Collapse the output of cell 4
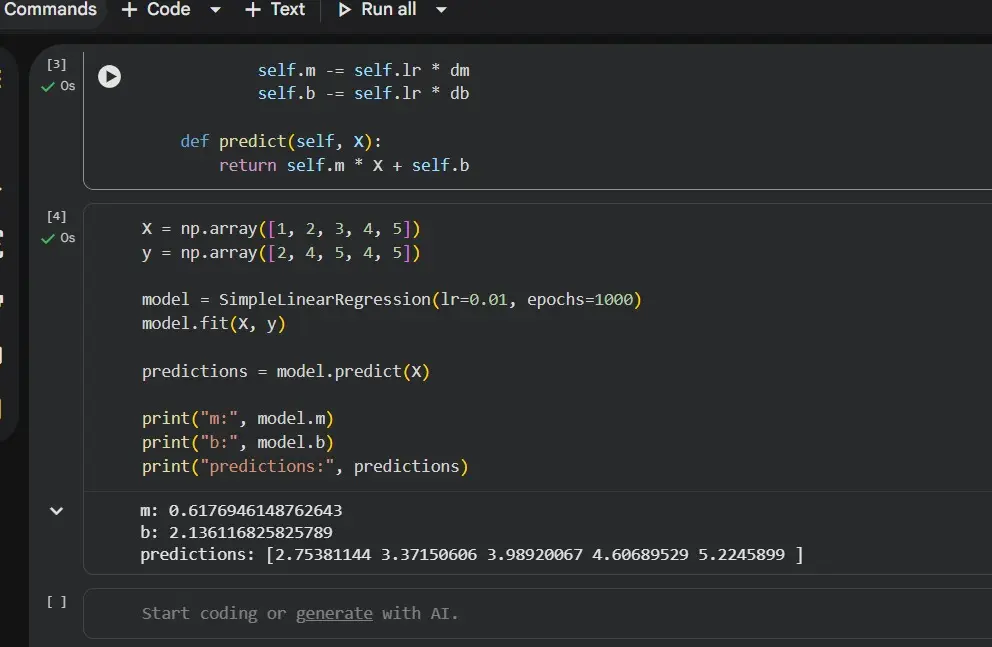The height and width of the screenshot is (647, 992). click(56, 511)
